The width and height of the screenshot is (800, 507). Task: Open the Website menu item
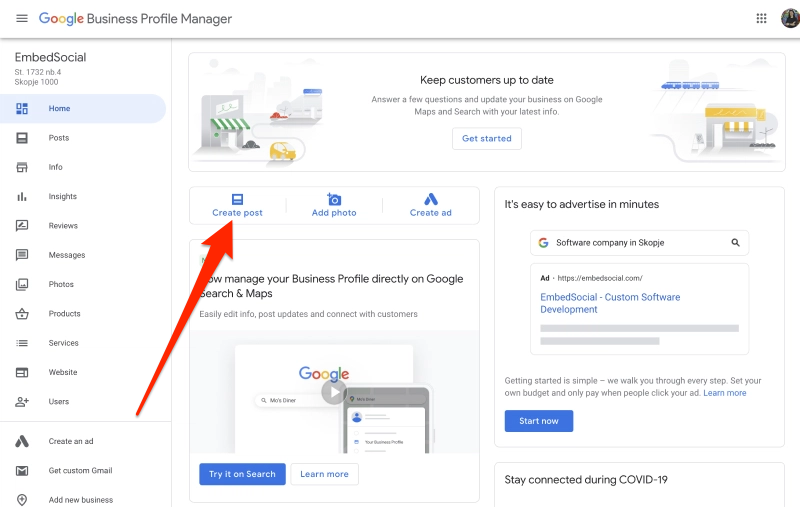83,372
